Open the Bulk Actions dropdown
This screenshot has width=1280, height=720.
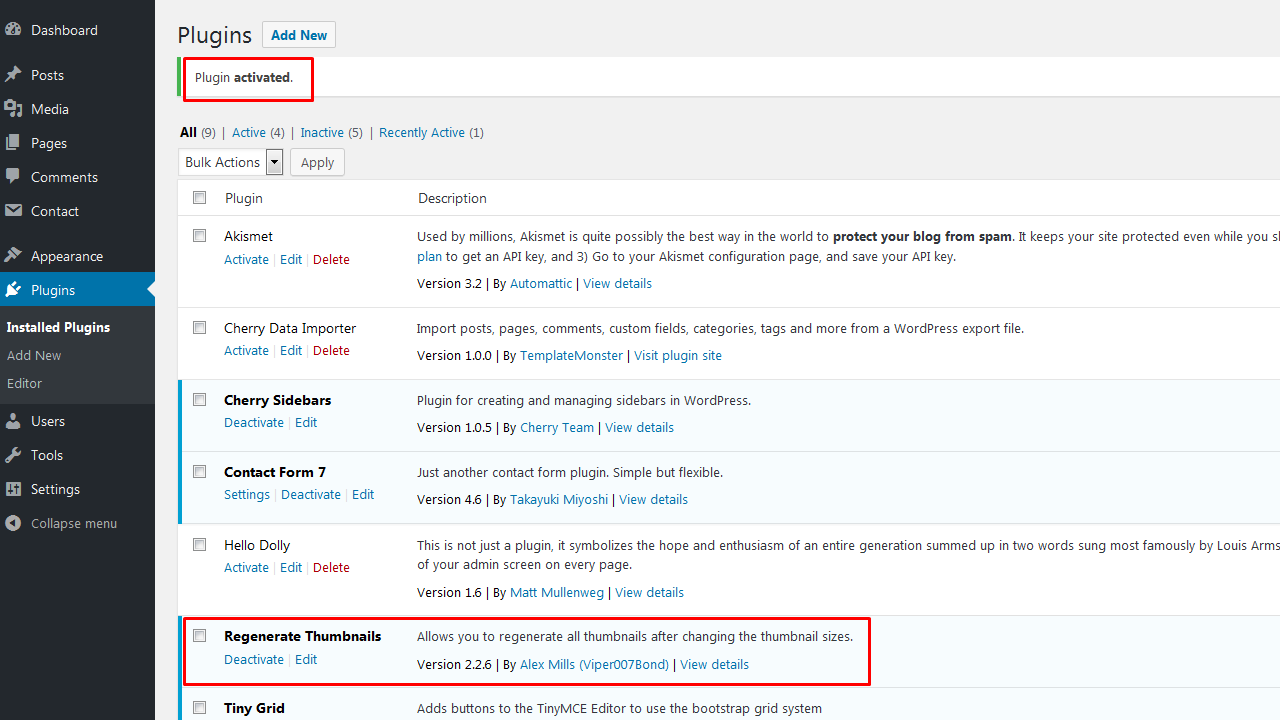[231, 162]
